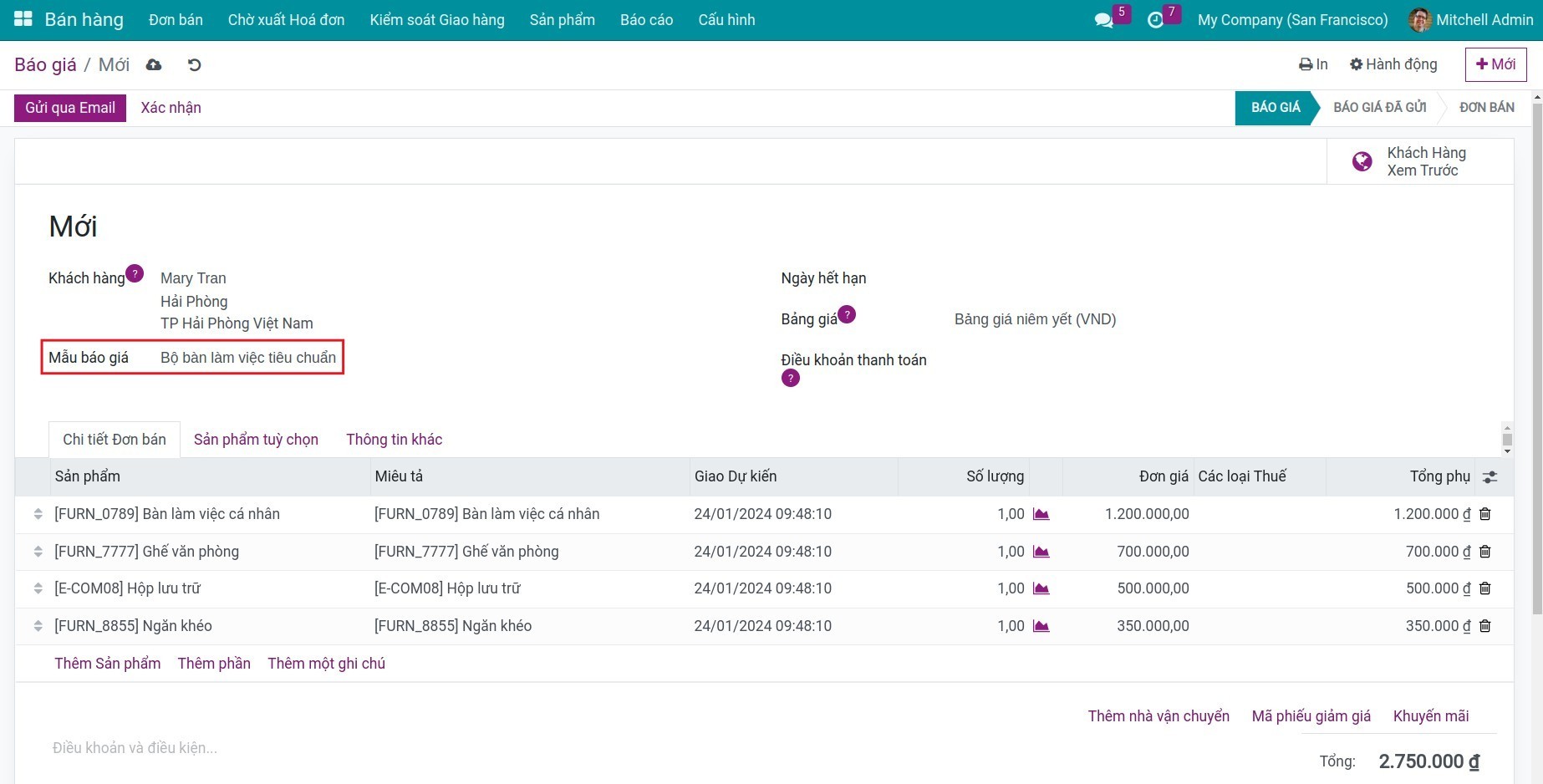Delete the Ghế văn phòng line
Viewport: 1543px width, 784px height.
point(1485,552)
